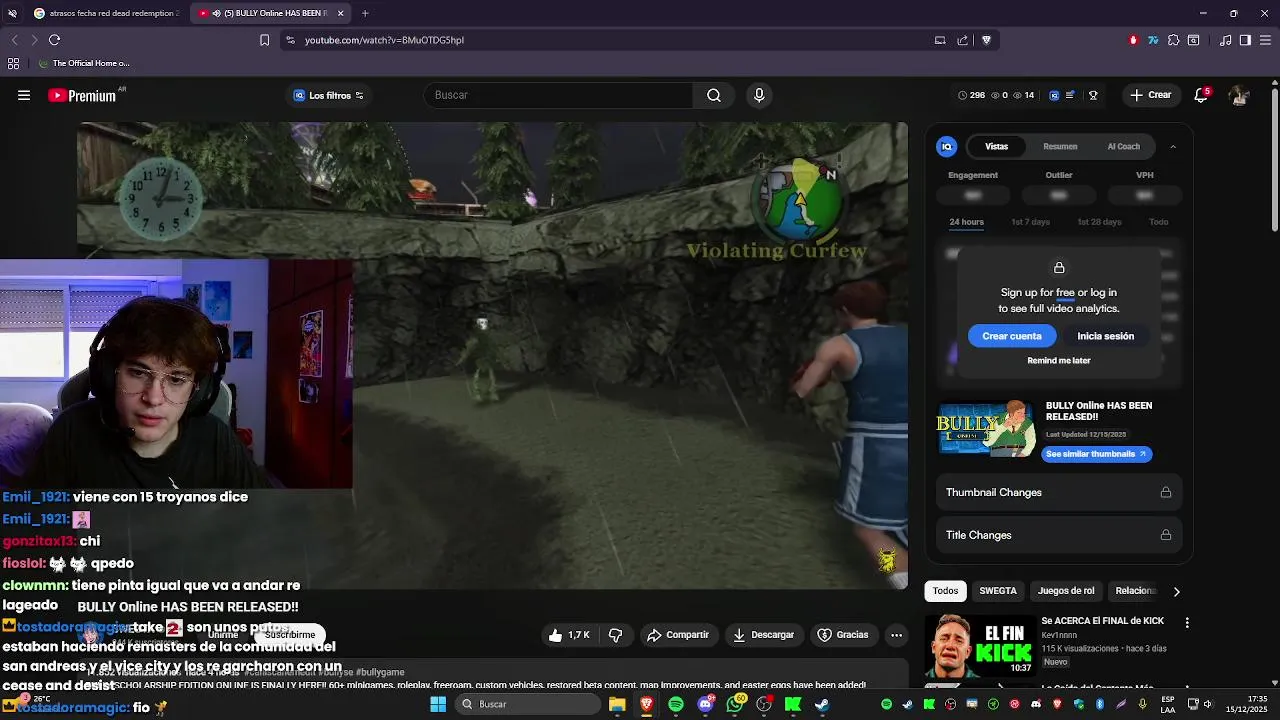Click the trophy icon in vidIQ bar

[1093, 95]
